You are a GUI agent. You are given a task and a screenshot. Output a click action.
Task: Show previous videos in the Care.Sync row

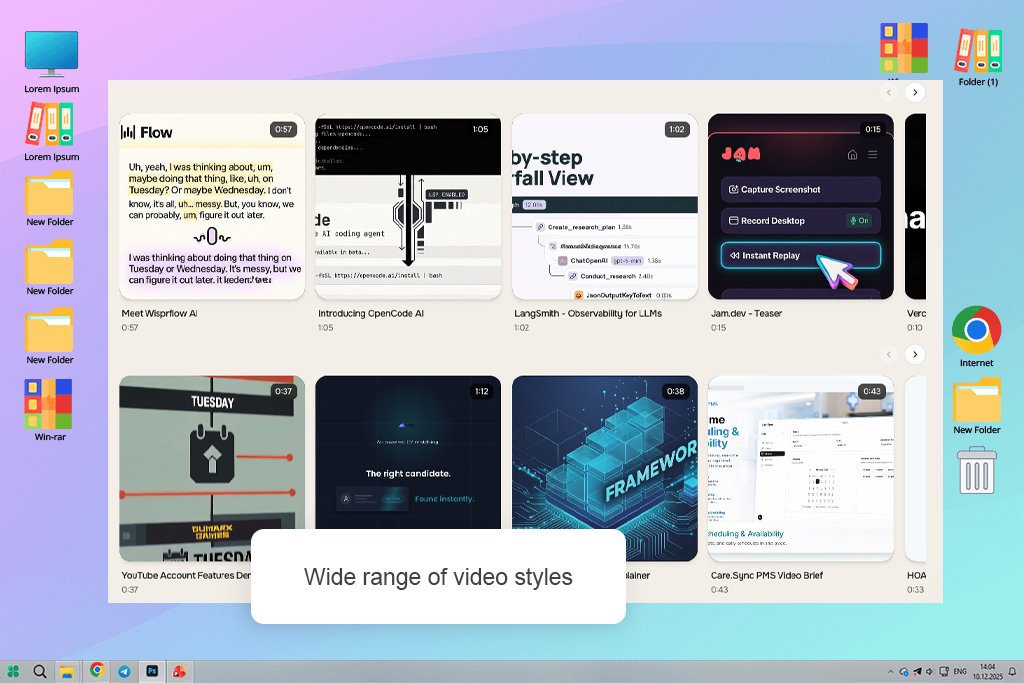point(889,355)
